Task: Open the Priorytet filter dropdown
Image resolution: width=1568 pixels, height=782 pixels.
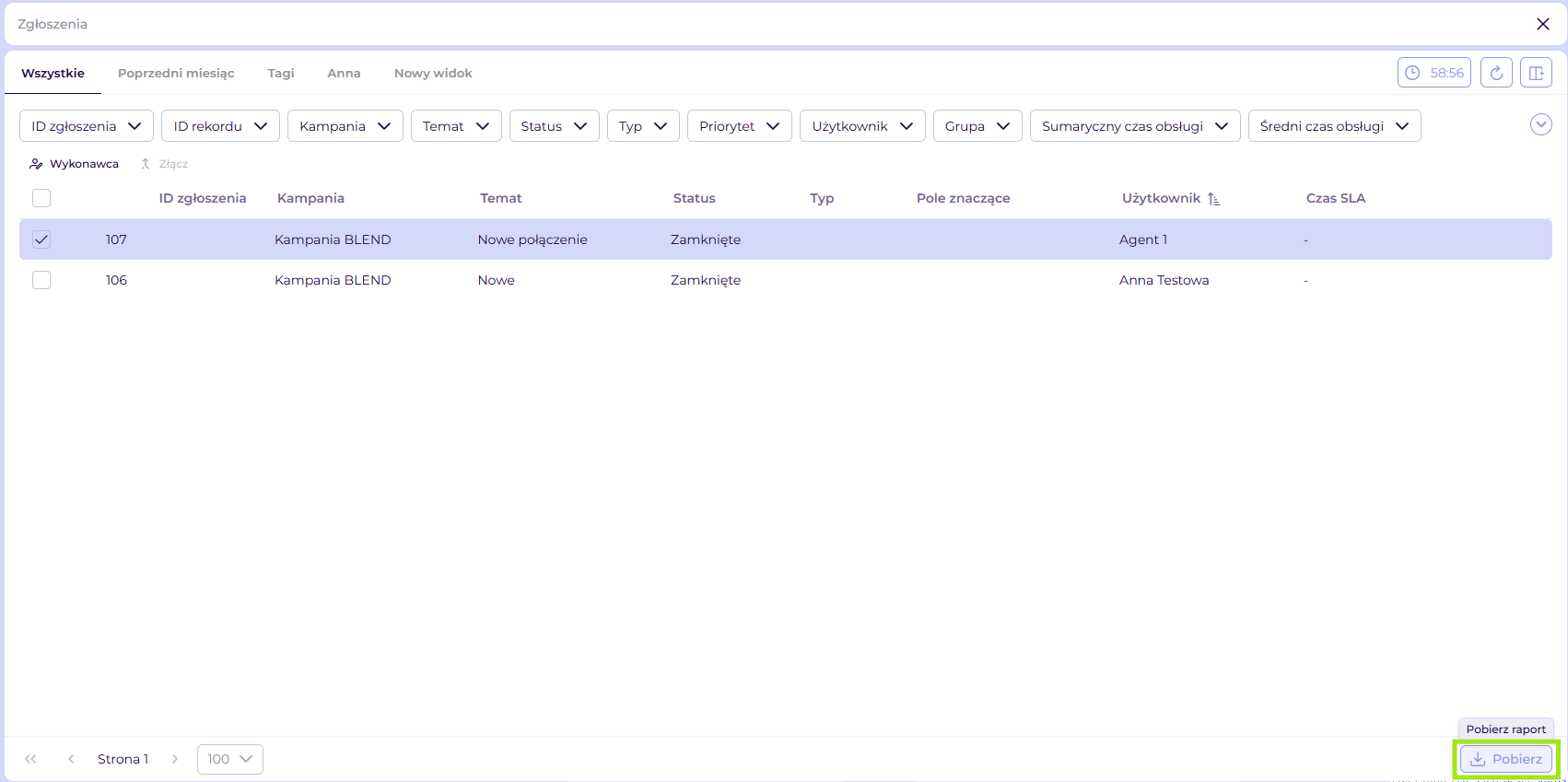Action: (x=740, y=126)
